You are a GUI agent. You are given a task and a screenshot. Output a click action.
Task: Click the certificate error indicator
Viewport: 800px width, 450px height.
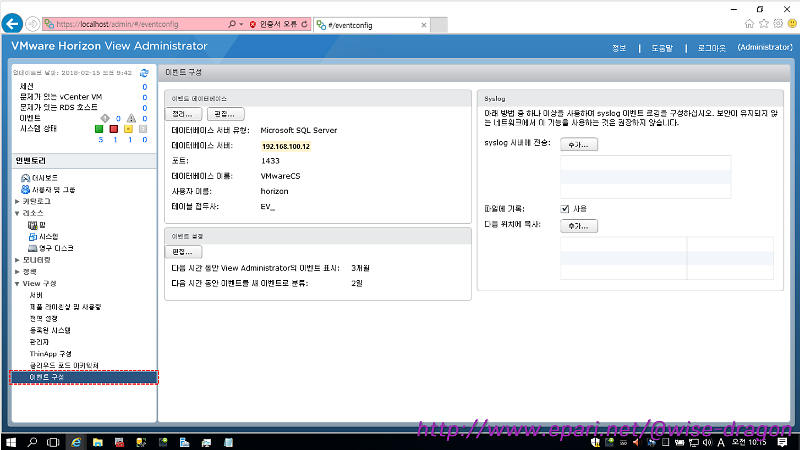click(273, 24)
